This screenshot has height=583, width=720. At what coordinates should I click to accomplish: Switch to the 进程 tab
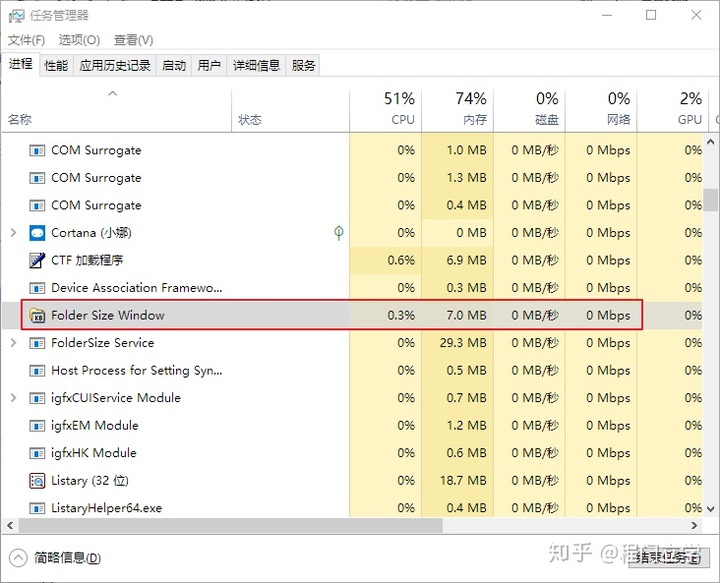click(x=21, y=64)
